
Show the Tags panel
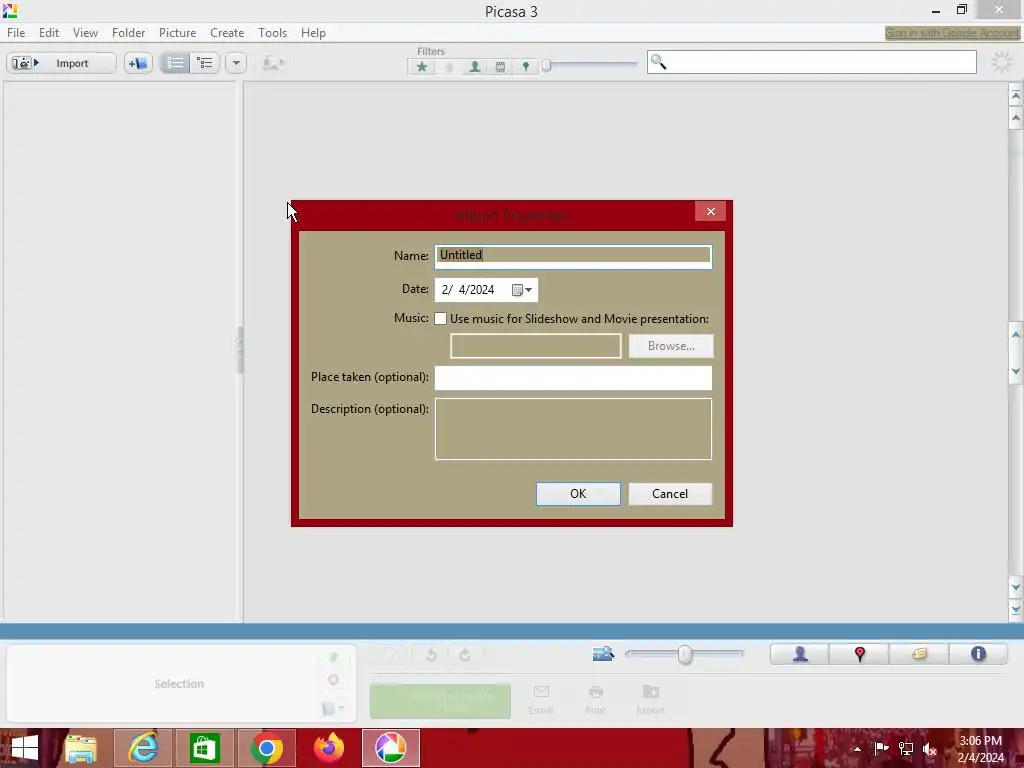(x=919, y=654)
